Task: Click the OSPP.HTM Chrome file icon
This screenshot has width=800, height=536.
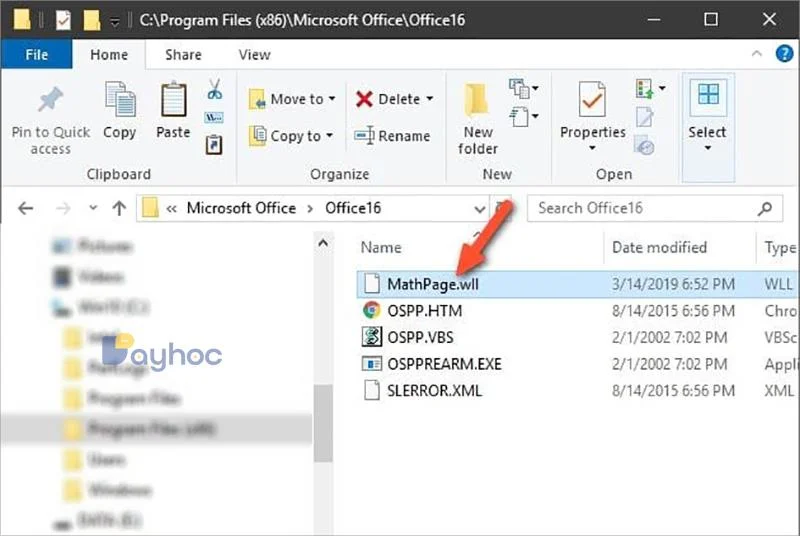Action: (x=372, y=310)
